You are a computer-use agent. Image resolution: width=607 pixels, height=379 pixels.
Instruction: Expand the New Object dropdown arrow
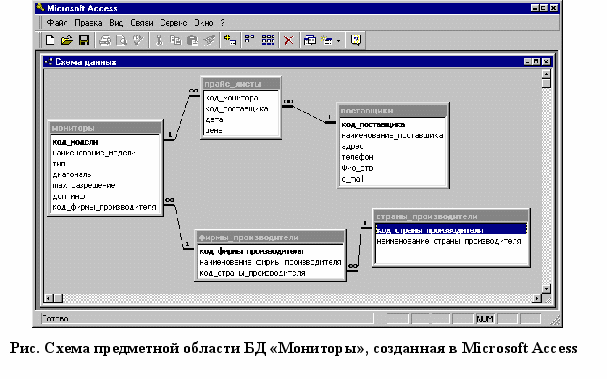coord(338,41)
